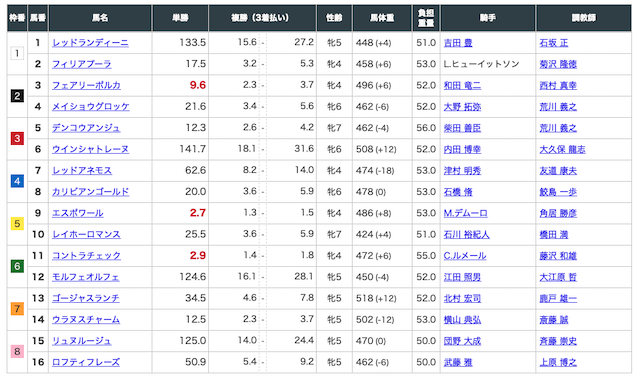Viewport: 640px width, 382px height.
Task: Click the blue frame number 4 badge
Action: 17,181
